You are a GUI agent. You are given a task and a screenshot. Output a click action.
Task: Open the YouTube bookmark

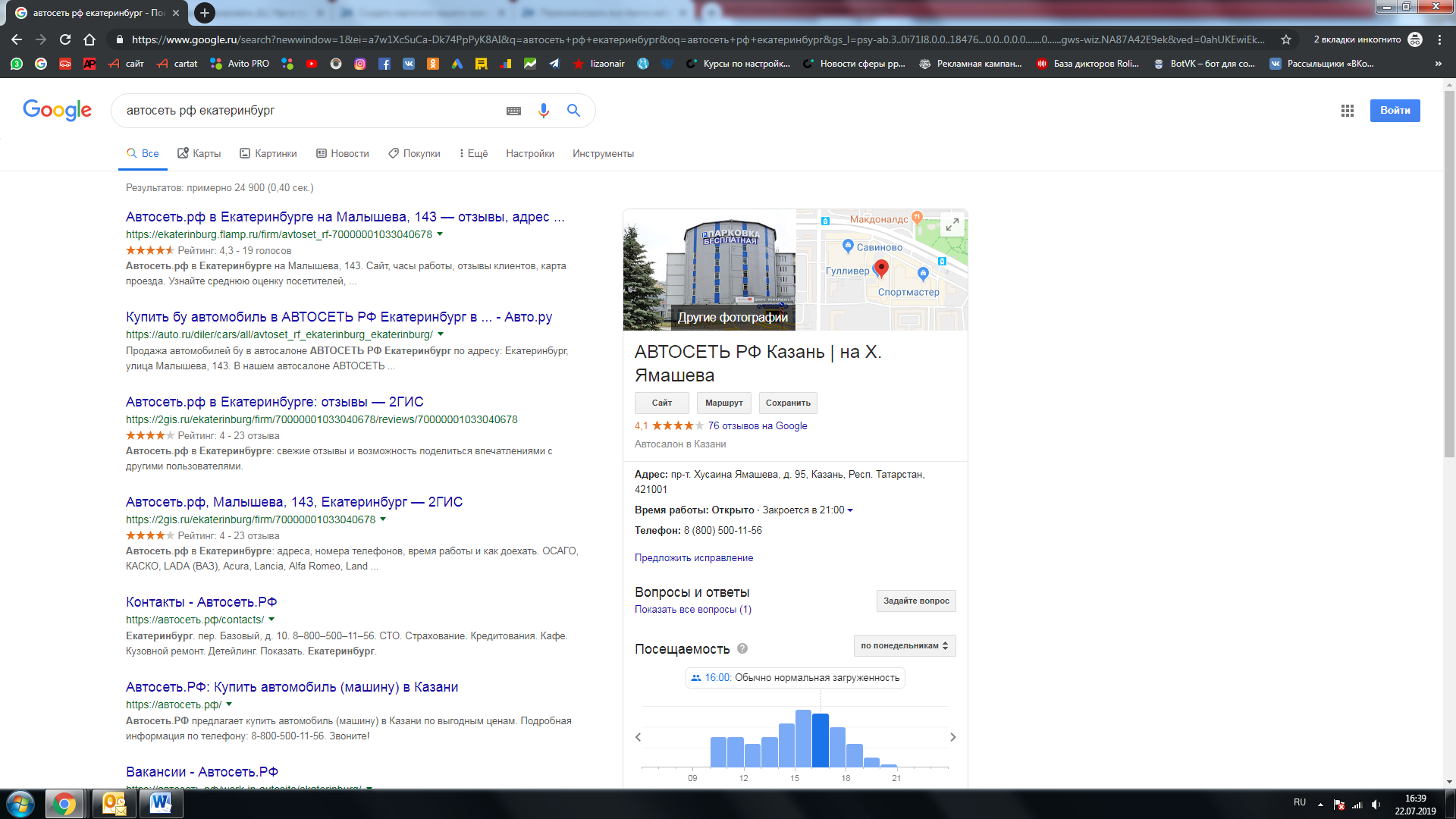[x=312, y=64]
